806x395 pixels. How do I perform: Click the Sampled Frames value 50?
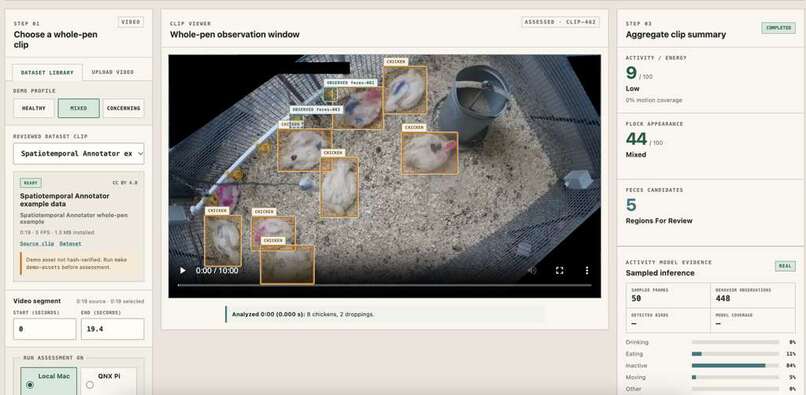point(635,299)
